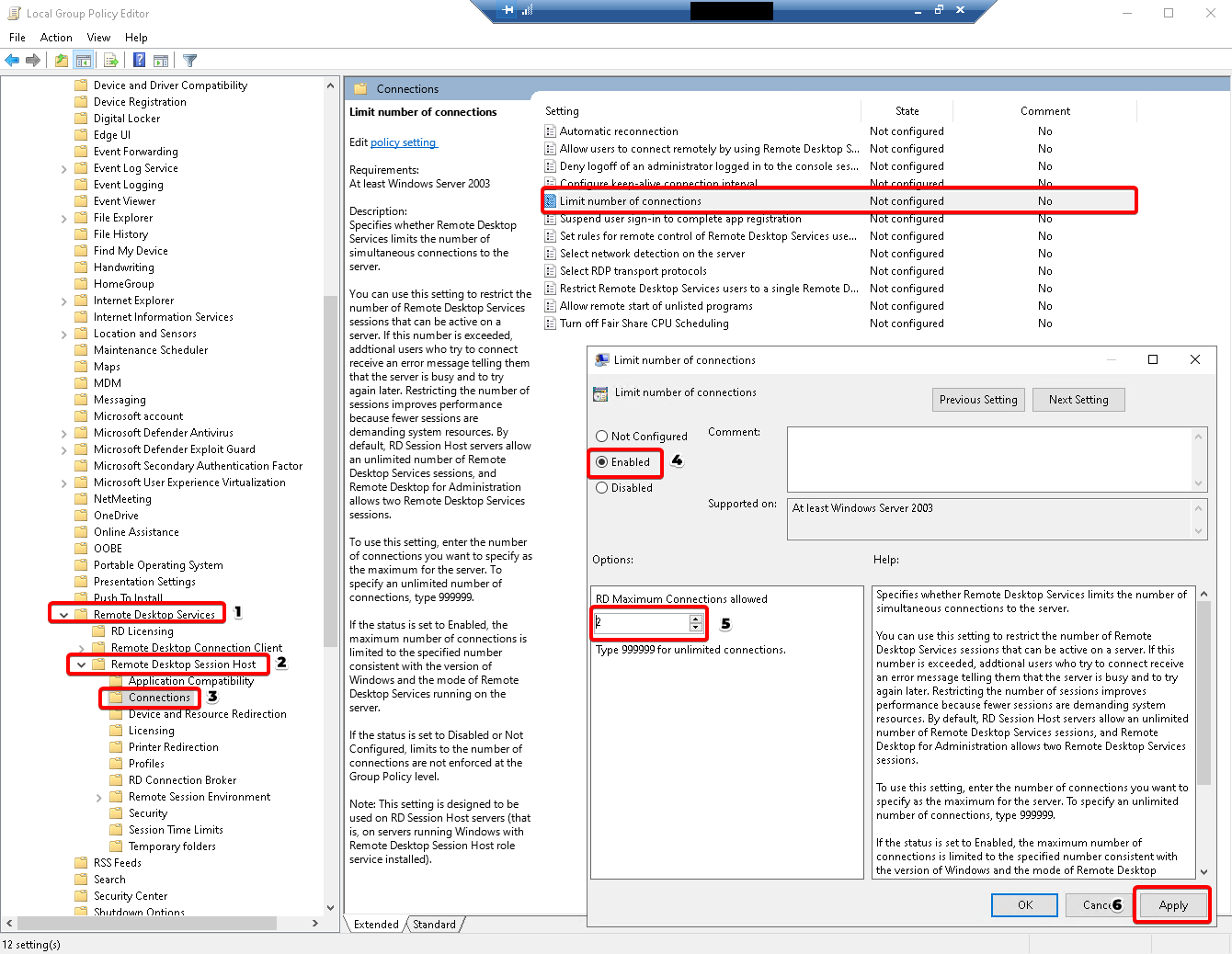Click the Filter funnel toolbar icon
This screenshot has width=1232, height=954.
[189, 61]
